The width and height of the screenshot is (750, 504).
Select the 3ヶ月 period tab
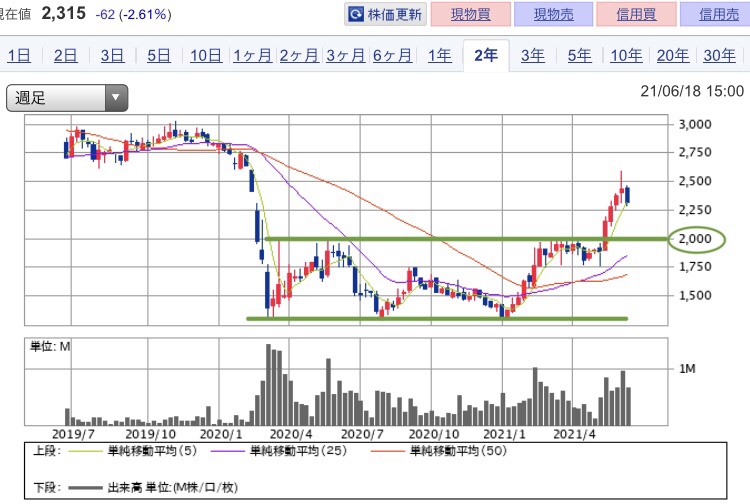pyautogui.click(x=346, y=55)
